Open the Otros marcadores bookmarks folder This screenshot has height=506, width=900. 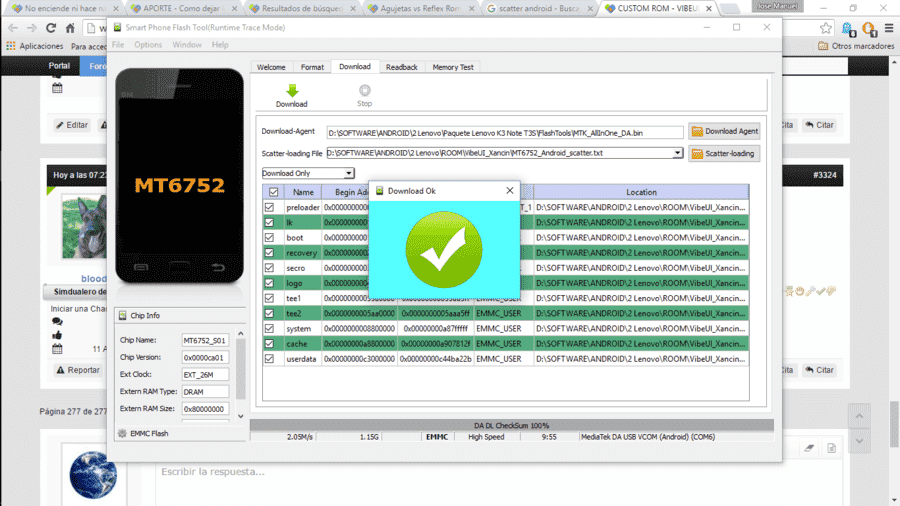point(856,46)
